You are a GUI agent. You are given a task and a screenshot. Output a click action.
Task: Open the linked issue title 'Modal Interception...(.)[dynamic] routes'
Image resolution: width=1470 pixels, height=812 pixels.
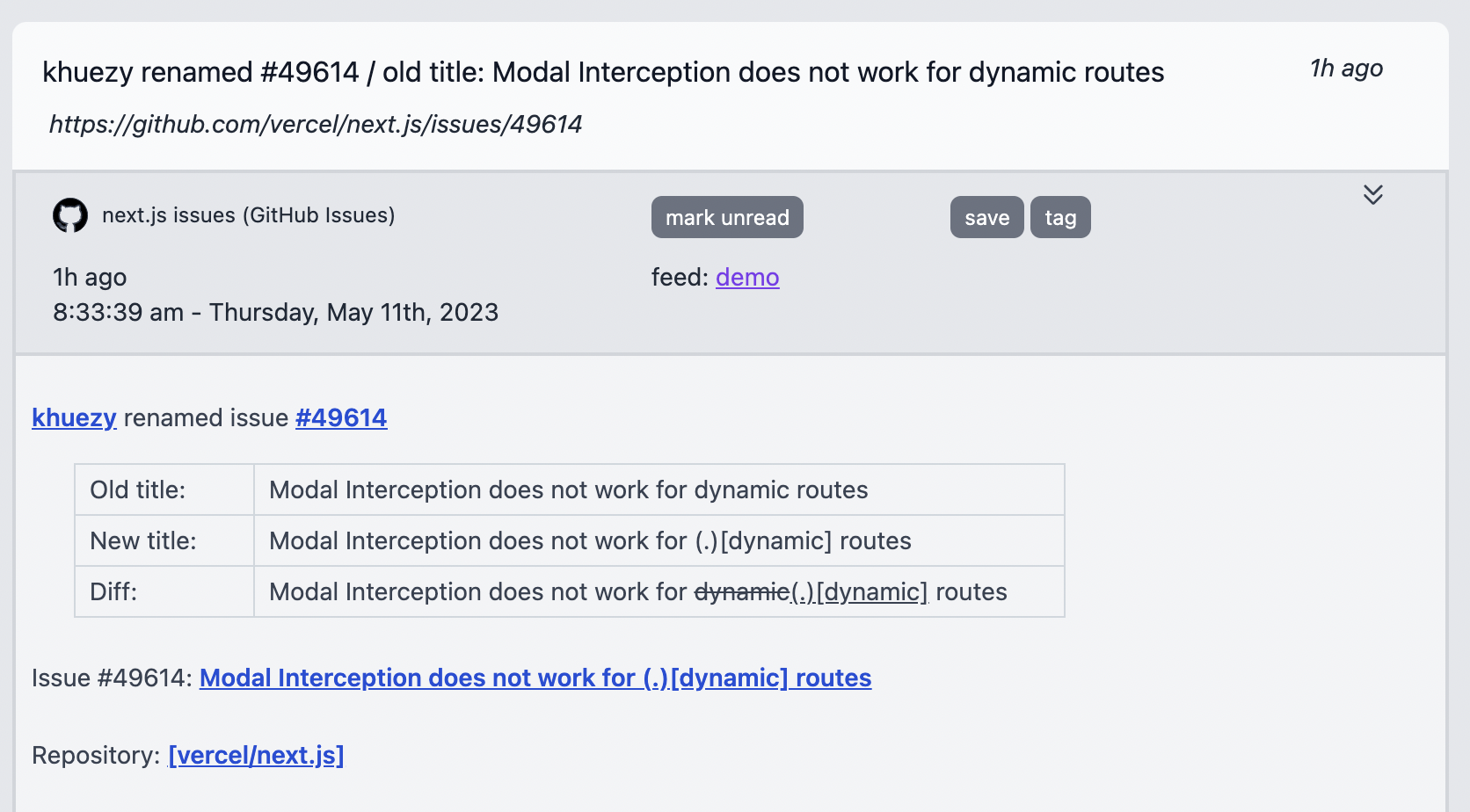point(535,678)
